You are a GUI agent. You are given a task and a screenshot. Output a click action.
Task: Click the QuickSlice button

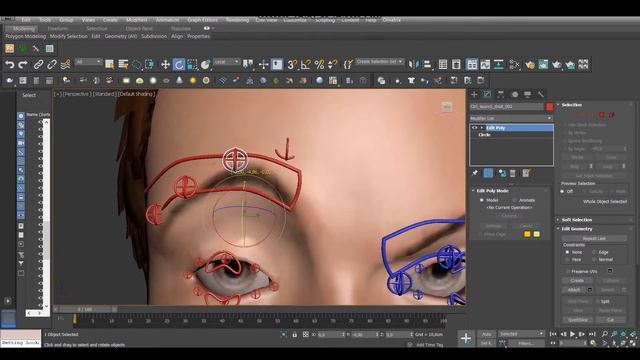point(578,320)
